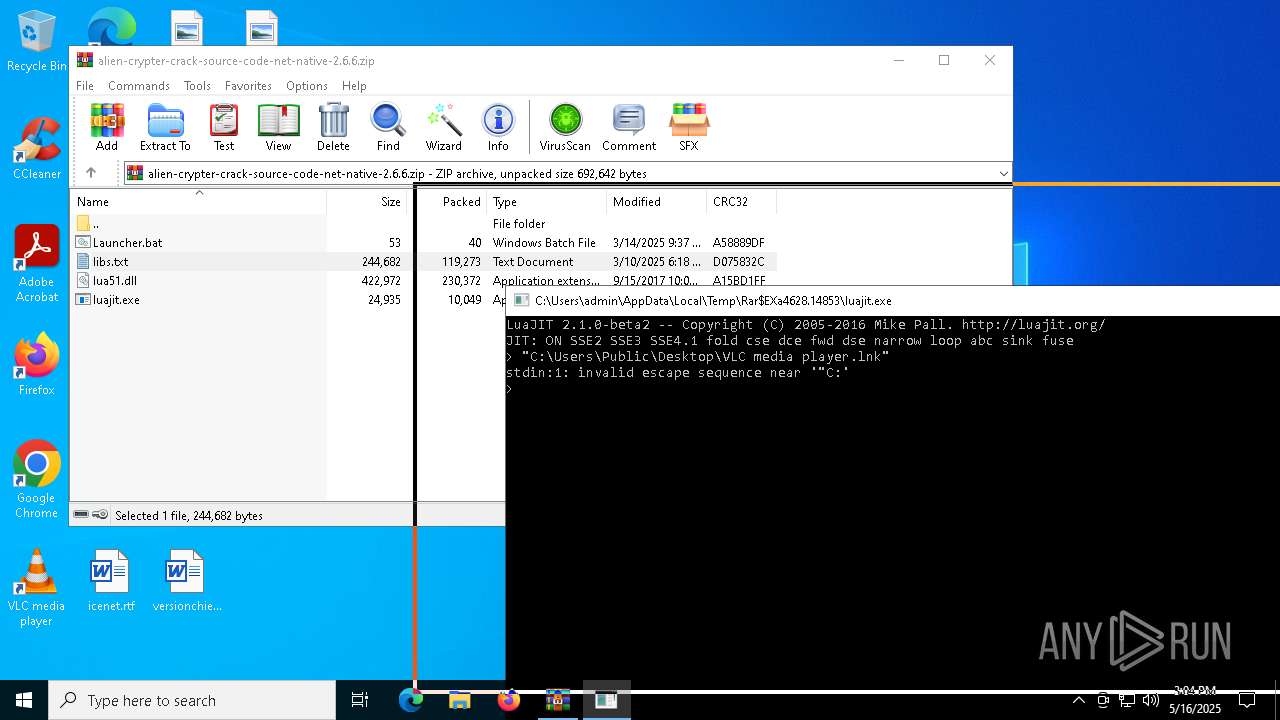1280x720 pixels.
Task: Switch to WinRAR taskbar button
Action: coord(557,700)
